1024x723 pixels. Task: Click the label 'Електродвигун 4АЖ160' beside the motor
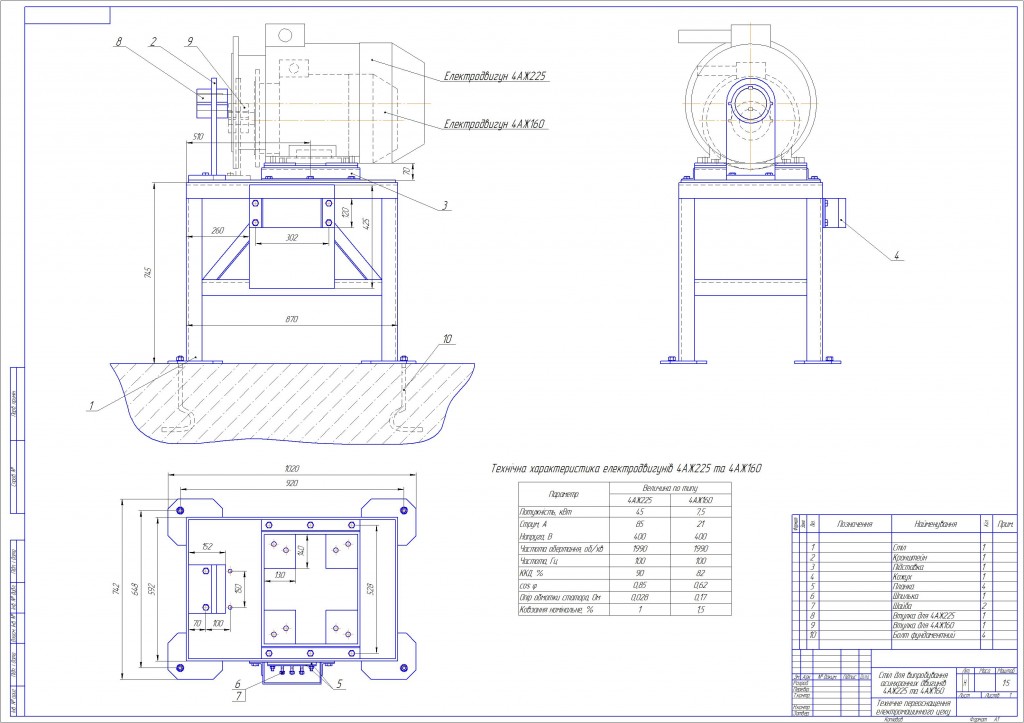[x=495, y=124]
